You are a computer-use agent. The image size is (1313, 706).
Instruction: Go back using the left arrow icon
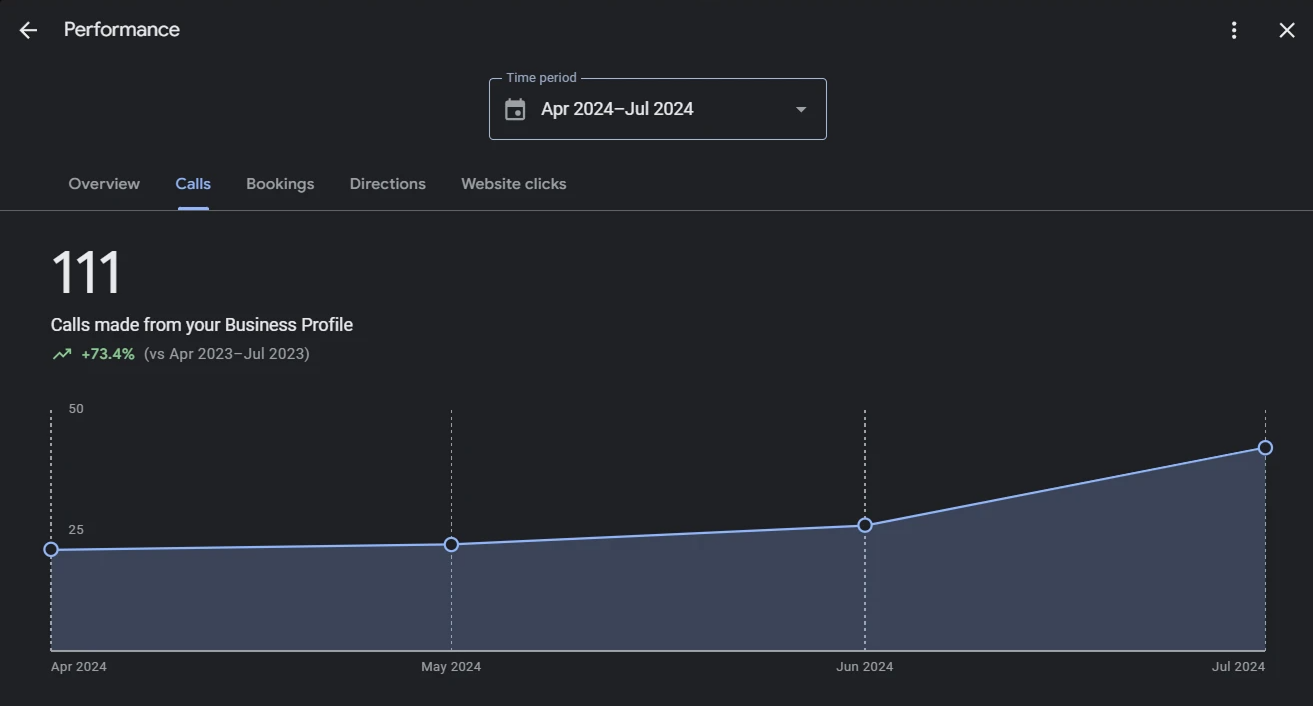pos(28,30)
